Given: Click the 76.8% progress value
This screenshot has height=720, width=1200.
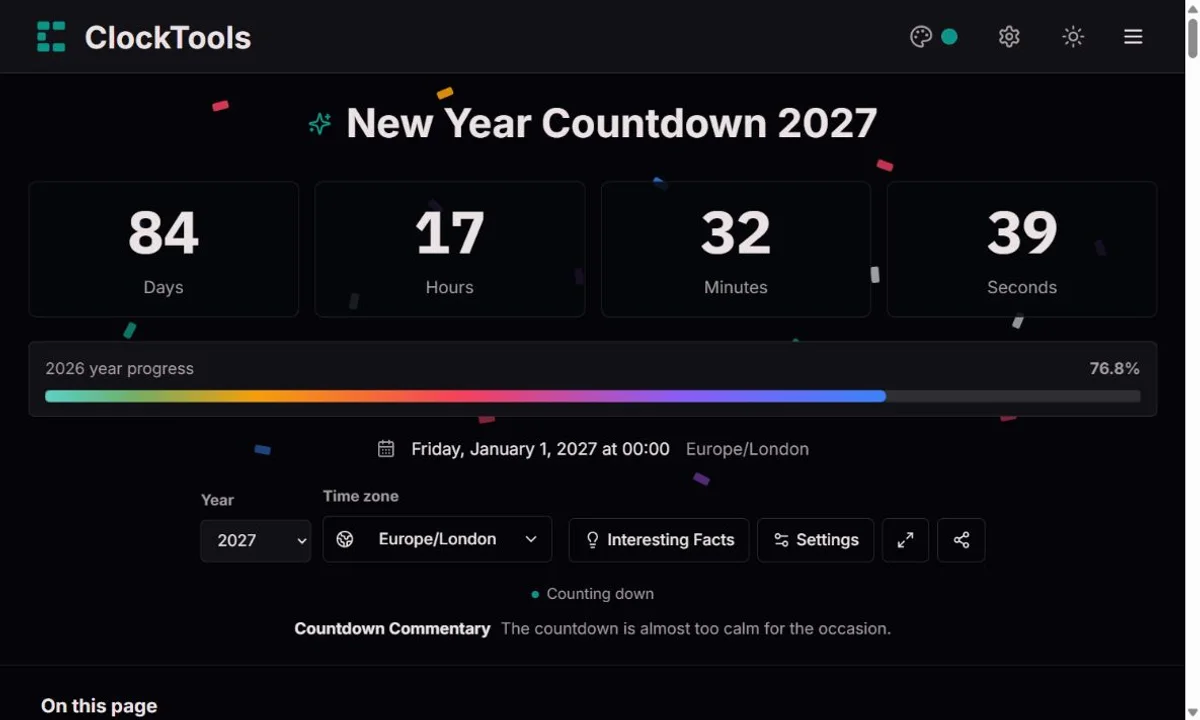Looking at the screenshot, I should click(1115, 368).
